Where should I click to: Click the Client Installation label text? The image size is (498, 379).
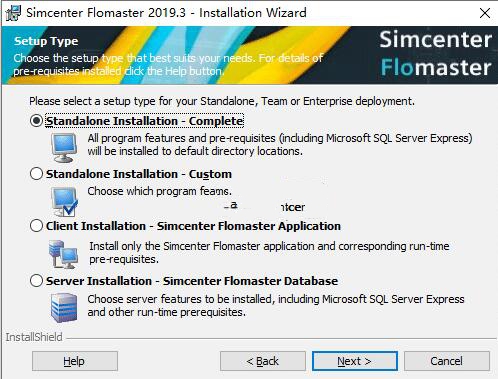pyautogui.click(x=193, y=226)
